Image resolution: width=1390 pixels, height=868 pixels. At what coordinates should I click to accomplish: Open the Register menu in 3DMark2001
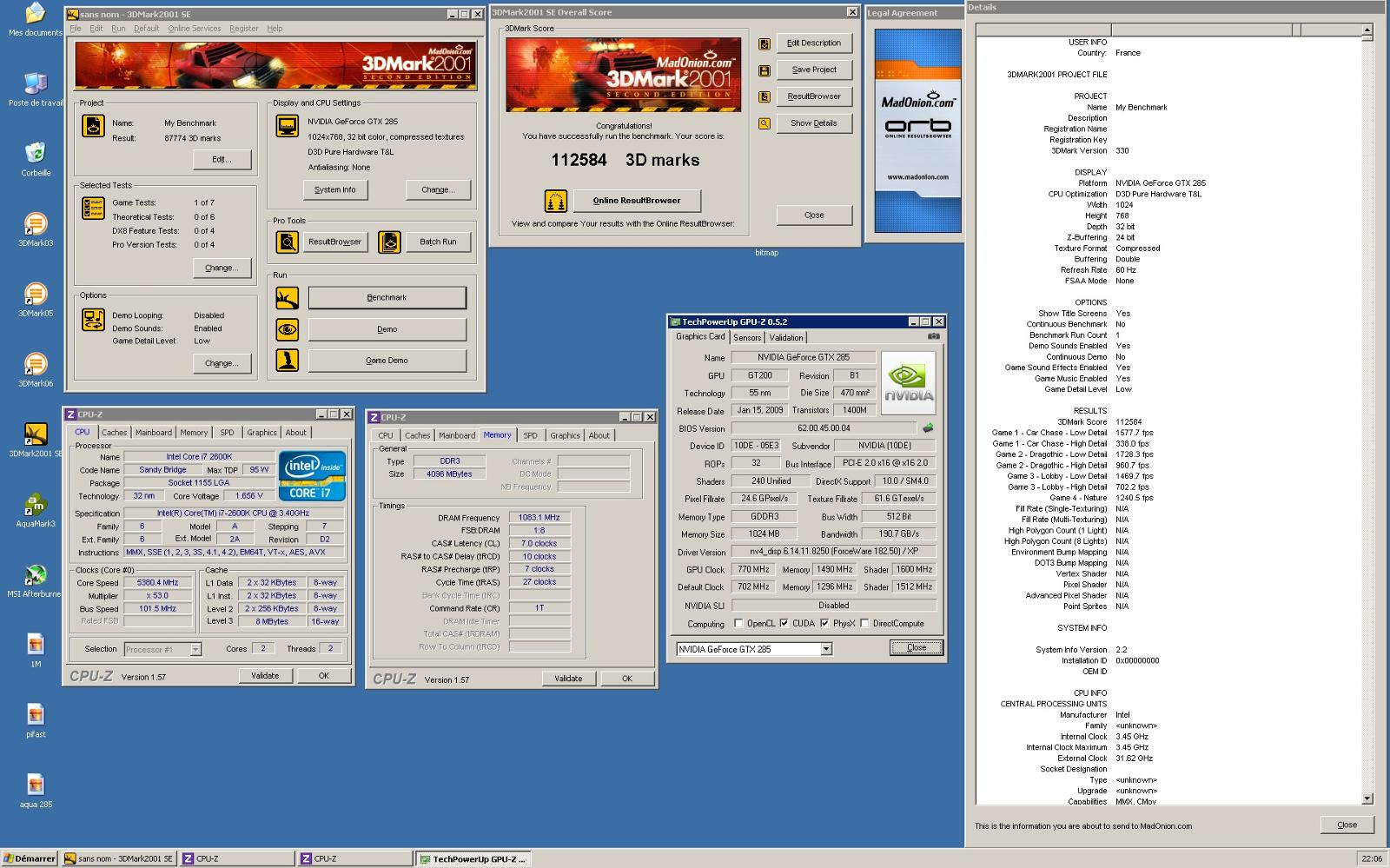click(x=244, y=29)
